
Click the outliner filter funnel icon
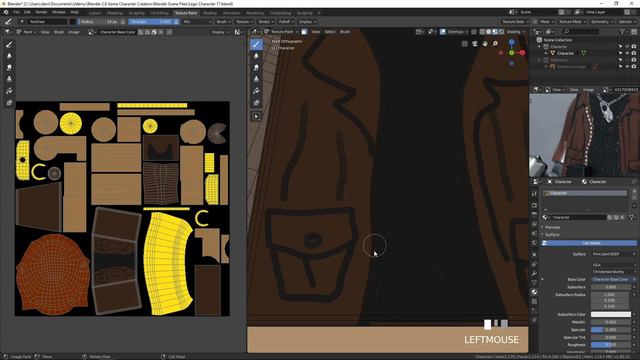coord(622,31)
